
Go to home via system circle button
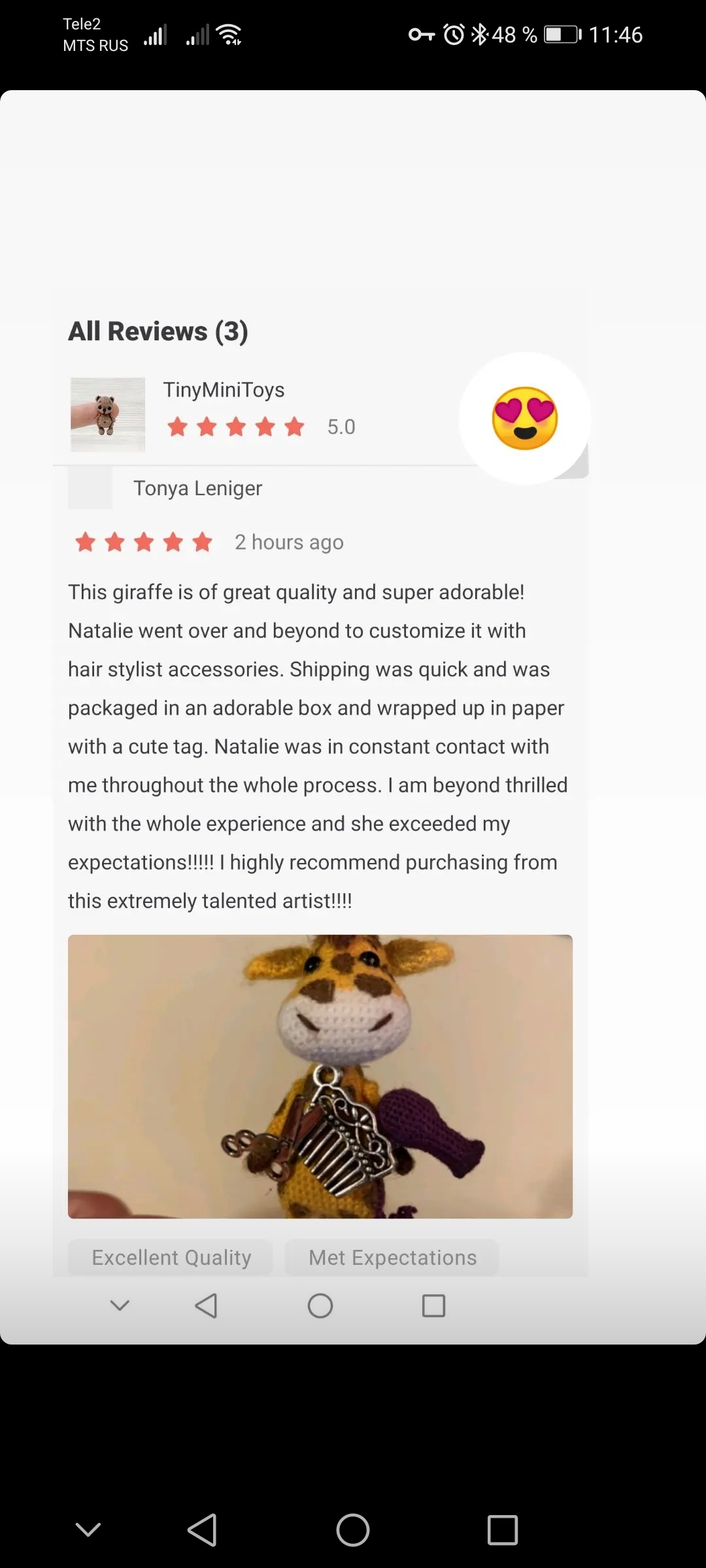353,1529
